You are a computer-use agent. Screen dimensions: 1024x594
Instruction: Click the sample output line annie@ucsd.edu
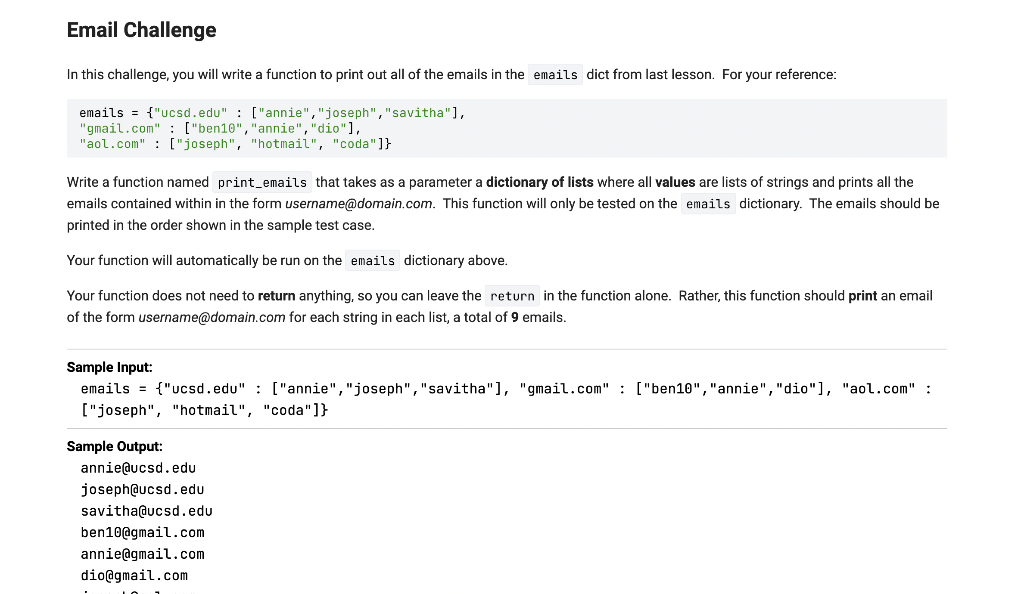(138, 468)
